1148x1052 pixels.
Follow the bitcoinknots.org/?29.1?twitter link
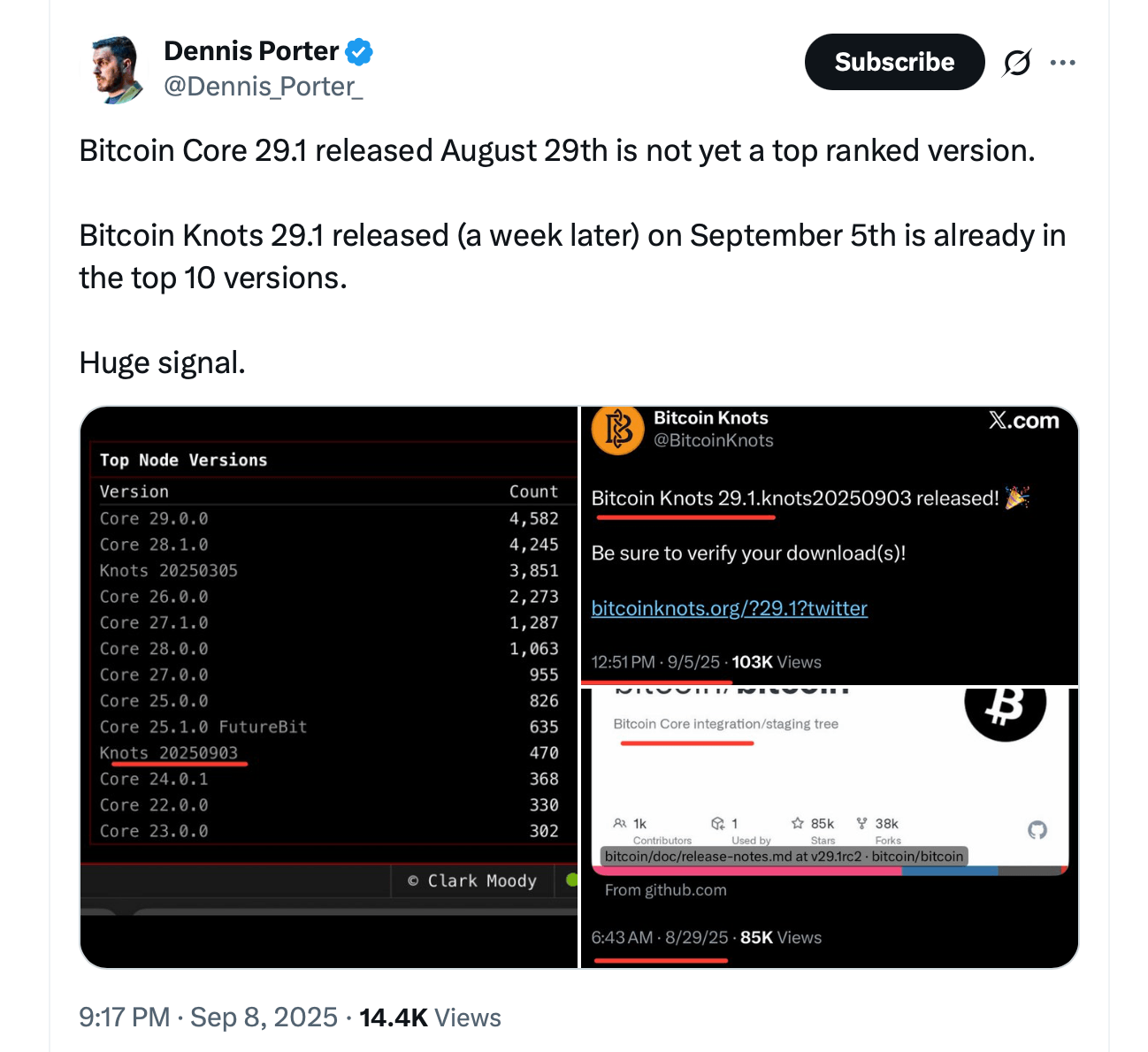pos(729,608)
